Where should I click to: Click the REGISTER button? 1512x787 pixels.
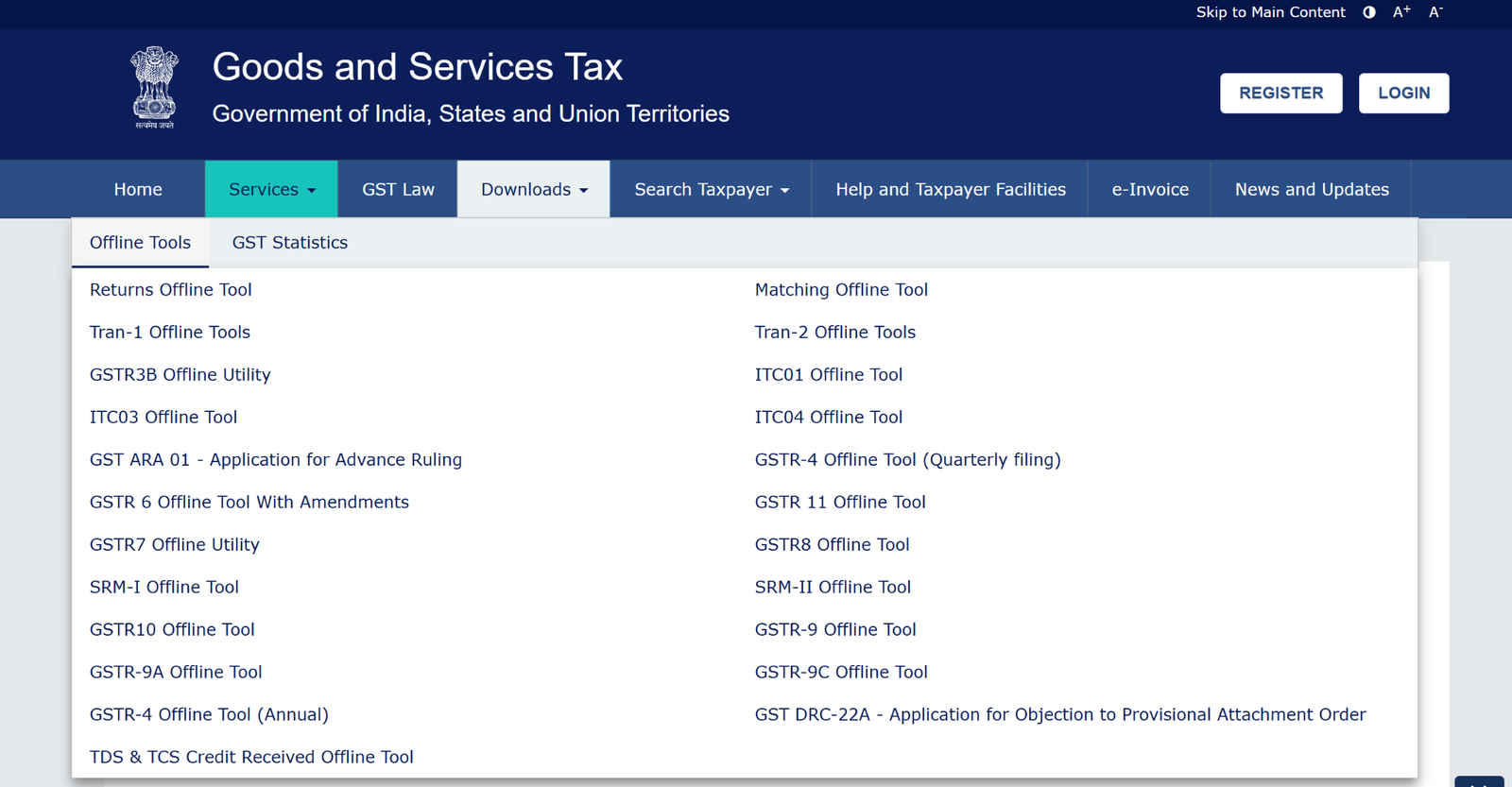pyautogui.click(x=1280, y=93)
